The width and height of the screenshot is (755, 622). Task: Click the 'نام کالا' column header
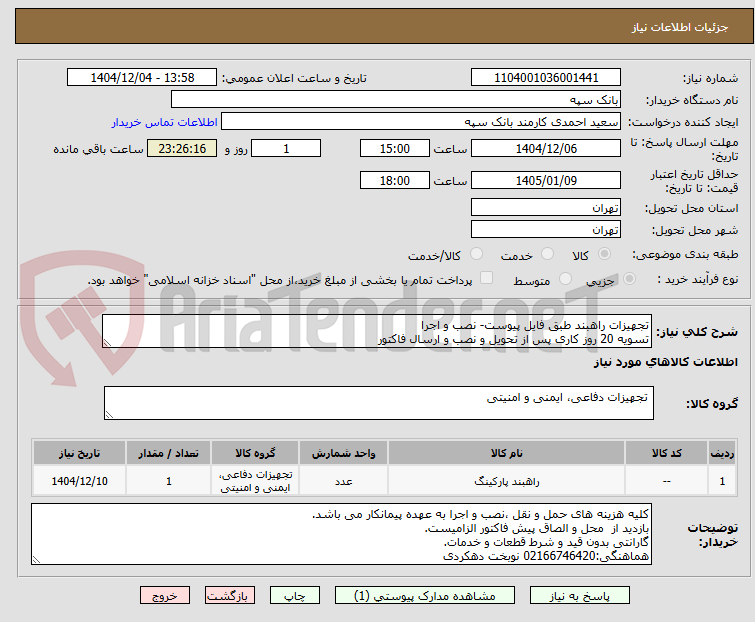(507, 453)
